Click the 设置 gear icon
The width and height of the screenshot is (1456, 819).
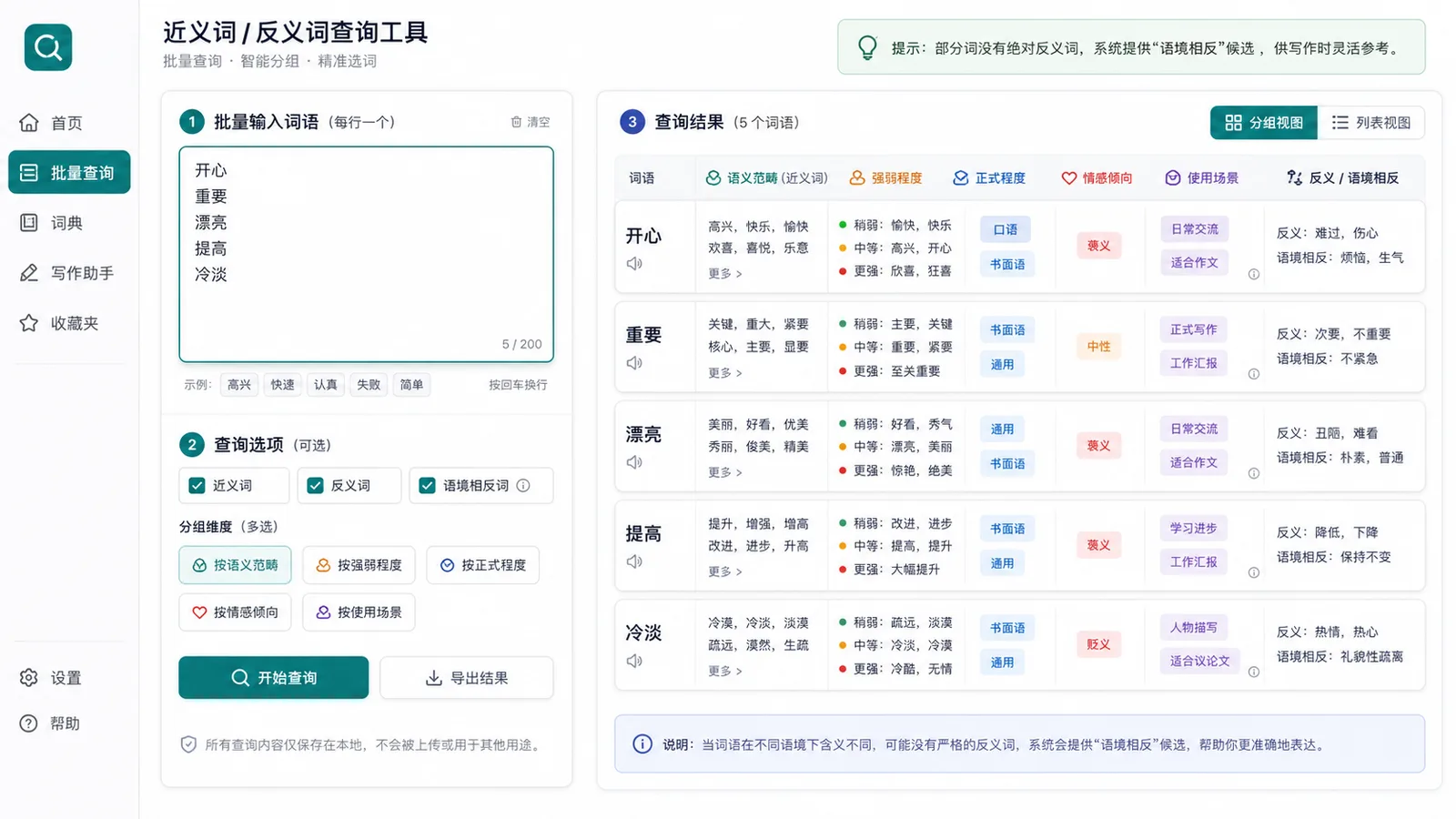coord(29,678)
